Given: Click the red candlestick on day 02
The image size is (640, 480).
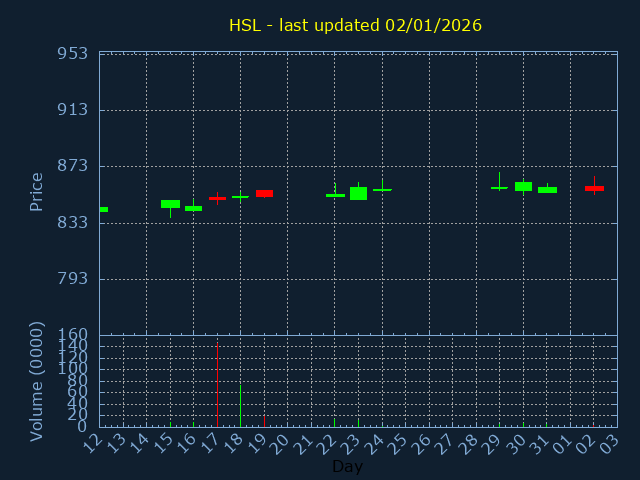Looking at the screenshot, I should point(594,188).
